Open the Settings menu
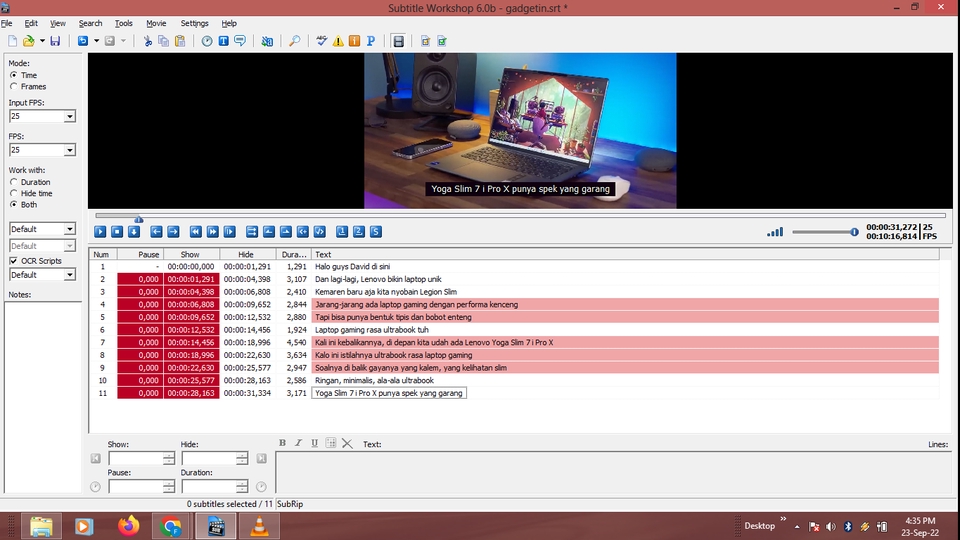This screenshot has height=540, width=960. click(x=194, y=23)
